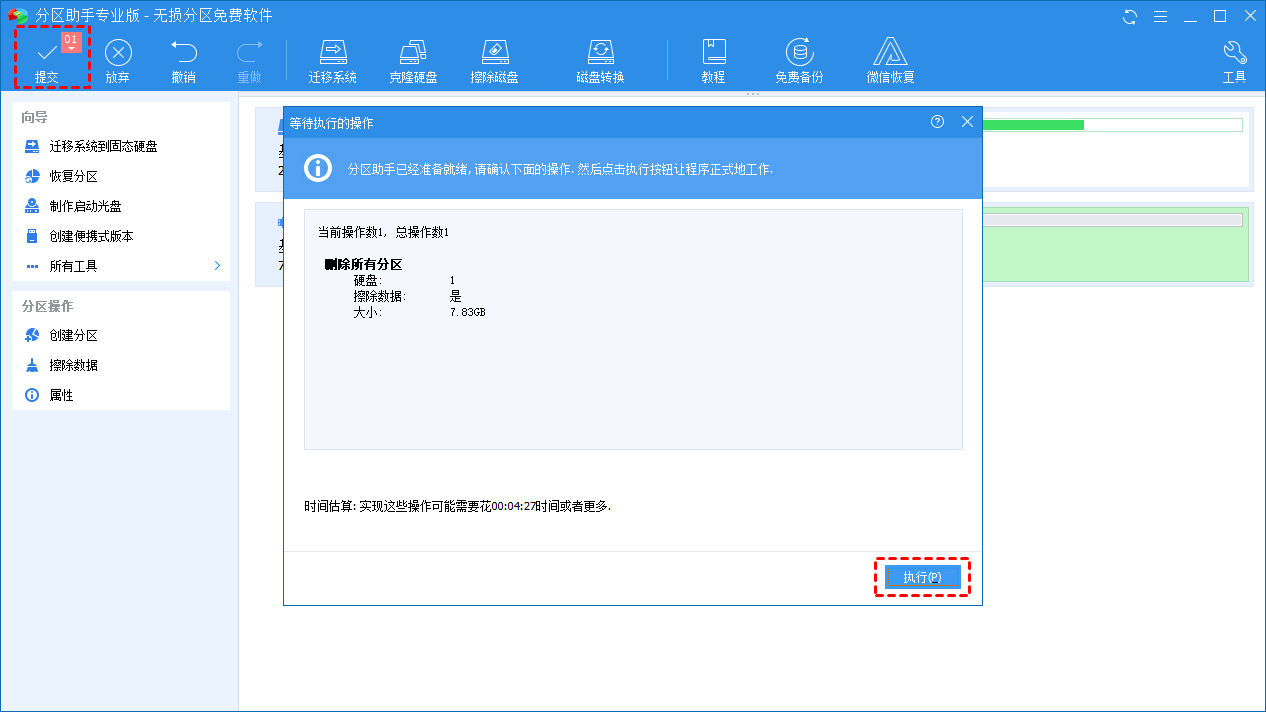Click the 执行 (Proceed) button
The width and height of the screenshot is (1266, 712).
[922, 577]
